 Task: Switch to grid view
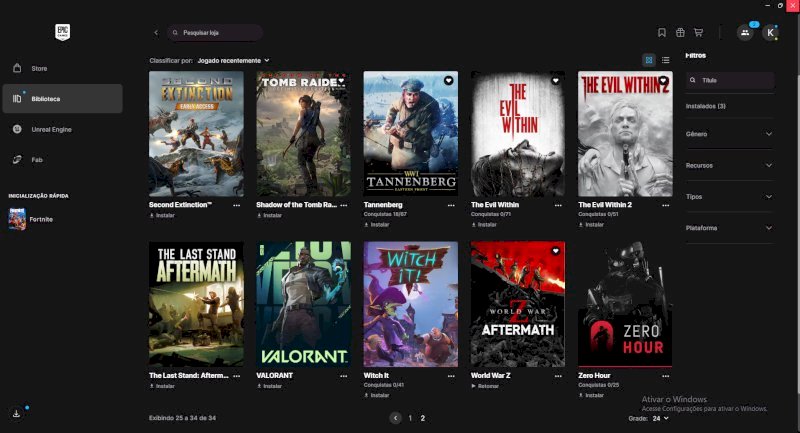click(x=649, y=60)
